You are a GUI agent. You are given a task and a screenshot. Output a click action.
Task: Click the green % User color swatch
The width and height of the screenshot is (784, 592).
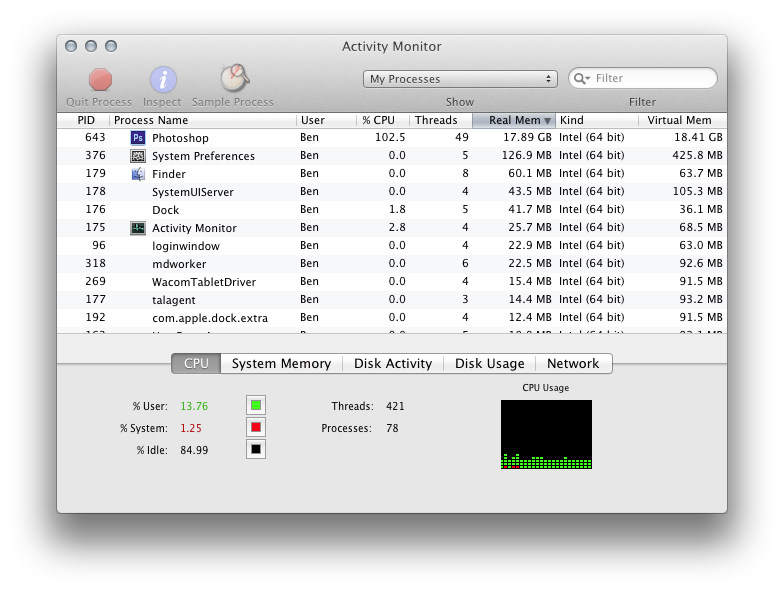point(256,405)
